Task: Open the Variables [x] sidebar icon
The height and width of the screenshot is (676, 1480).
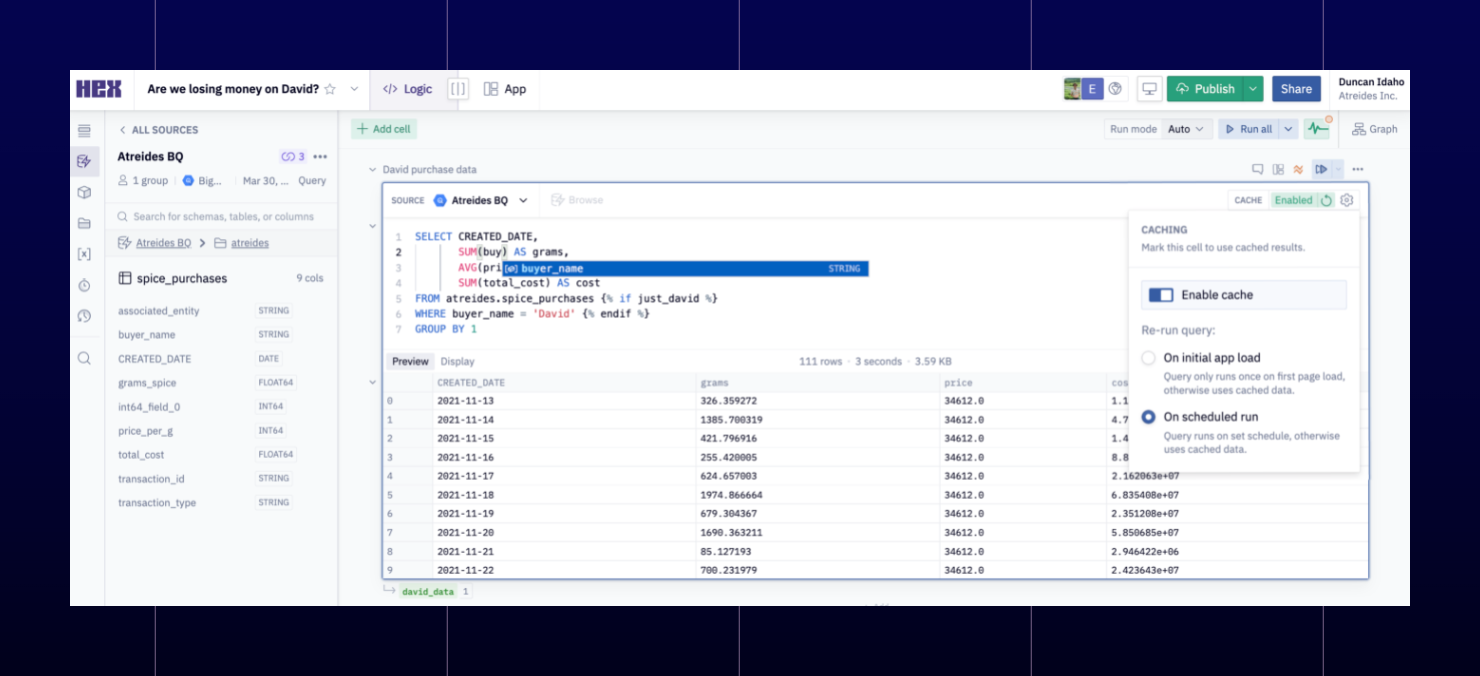Action: point(84,254)
